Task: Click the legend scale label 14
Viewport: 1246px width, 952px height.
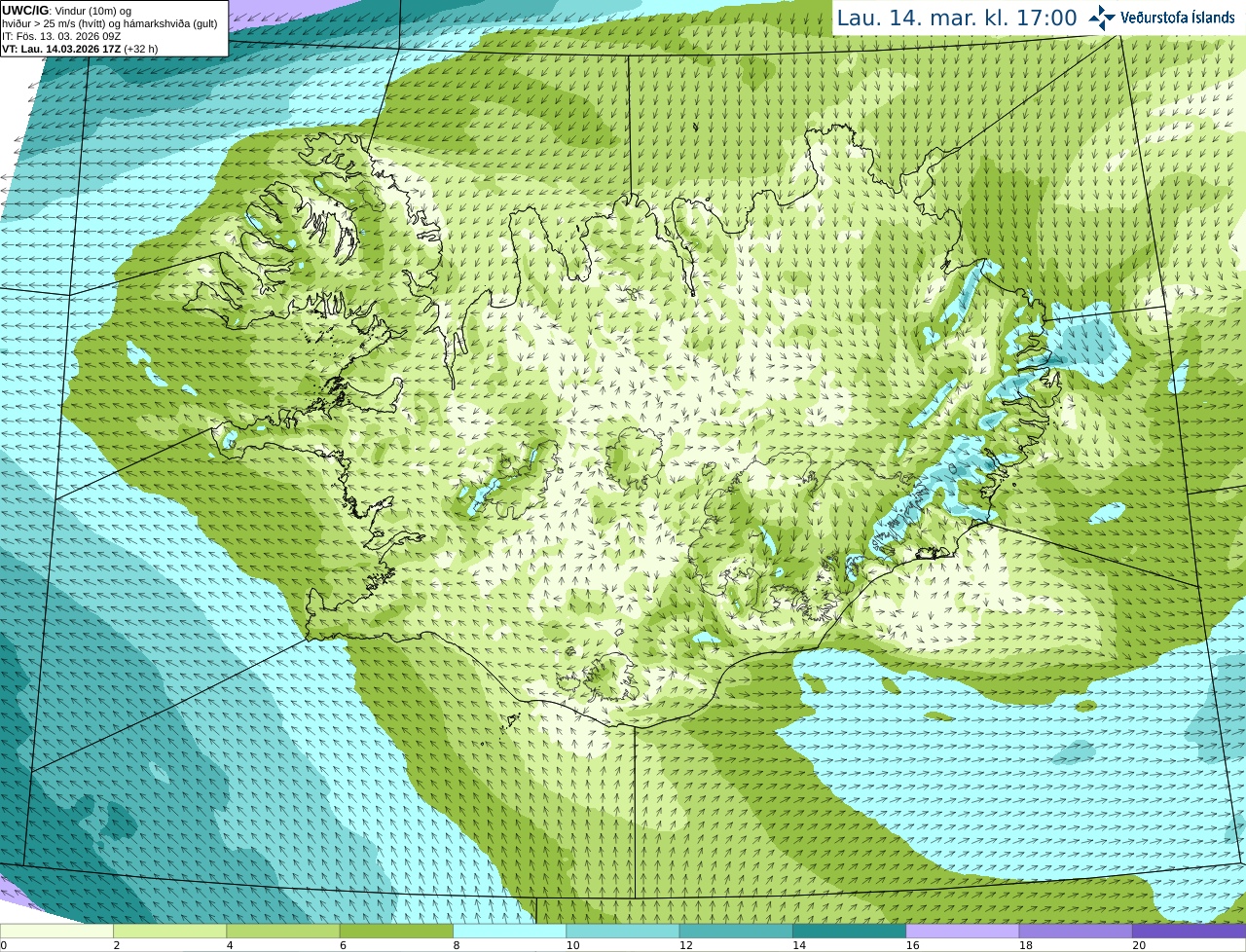Action: point(799,945)
